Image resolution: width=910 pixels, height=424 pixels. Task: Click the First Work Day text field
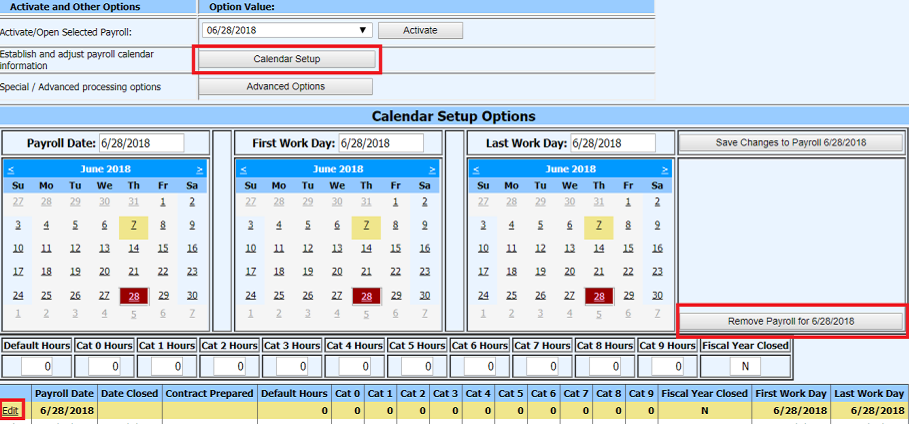(380, 143)
